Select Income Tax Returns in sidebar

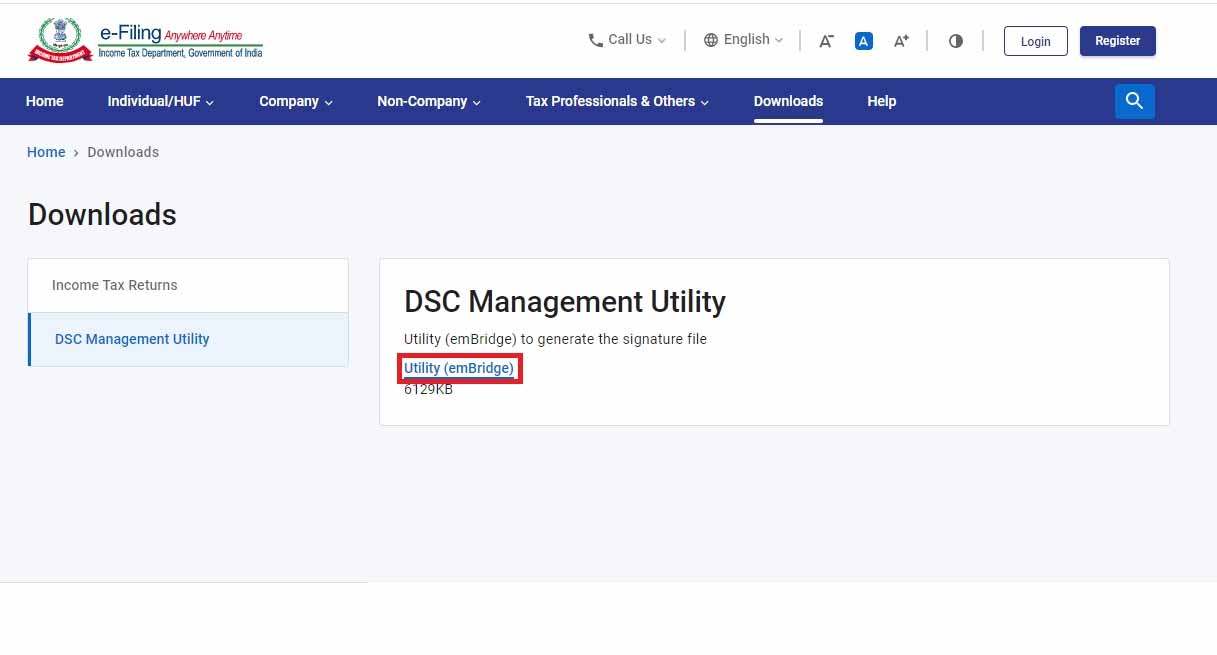click(x=114, y=285)
